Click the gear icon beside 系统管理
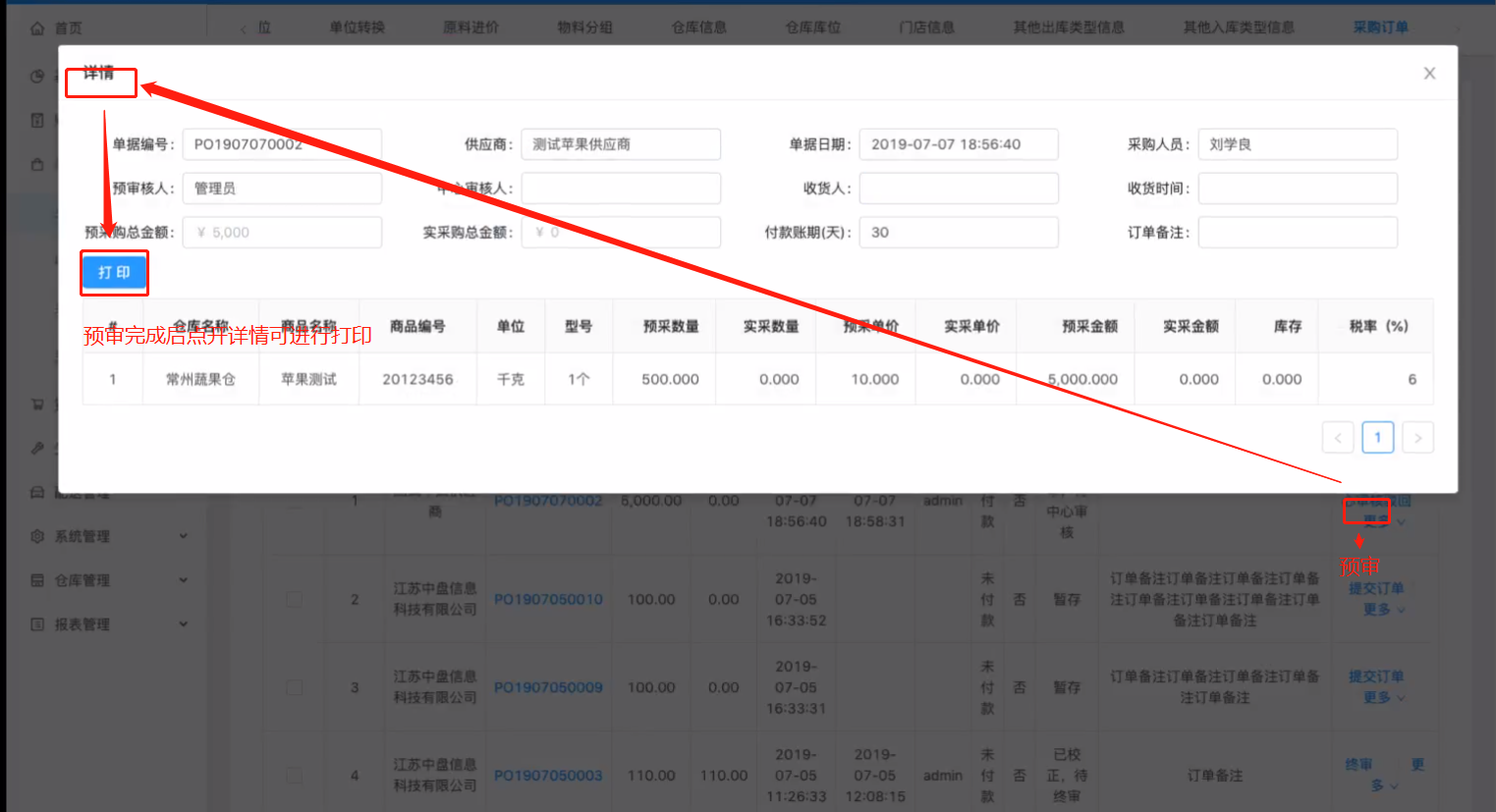 [37, 536]
